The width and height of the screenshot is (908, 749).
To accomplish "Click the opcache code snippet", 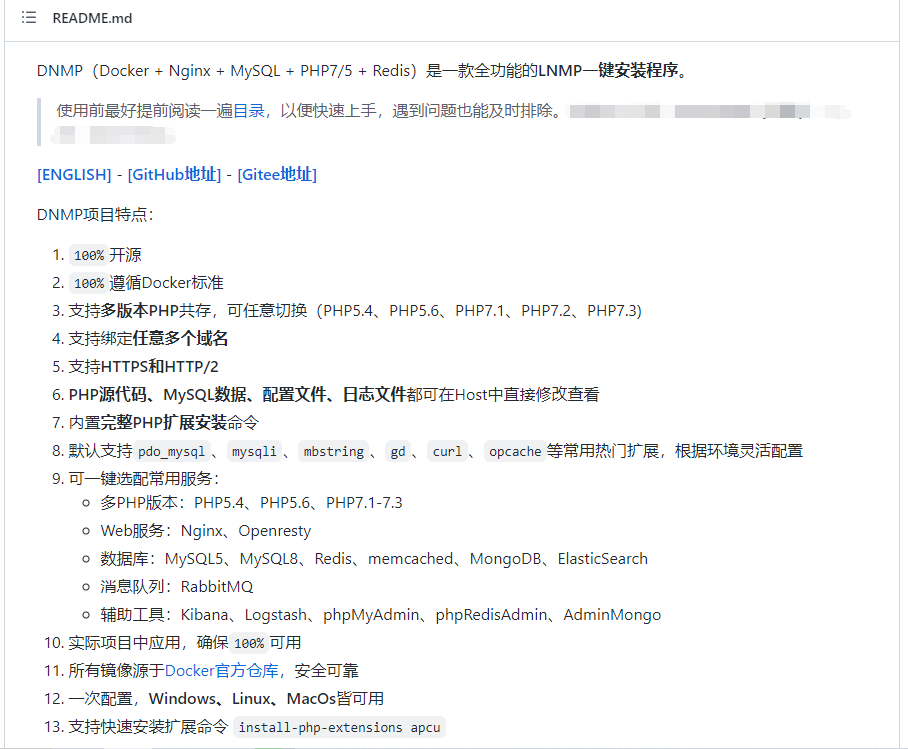I will click(x=514, y=450).
